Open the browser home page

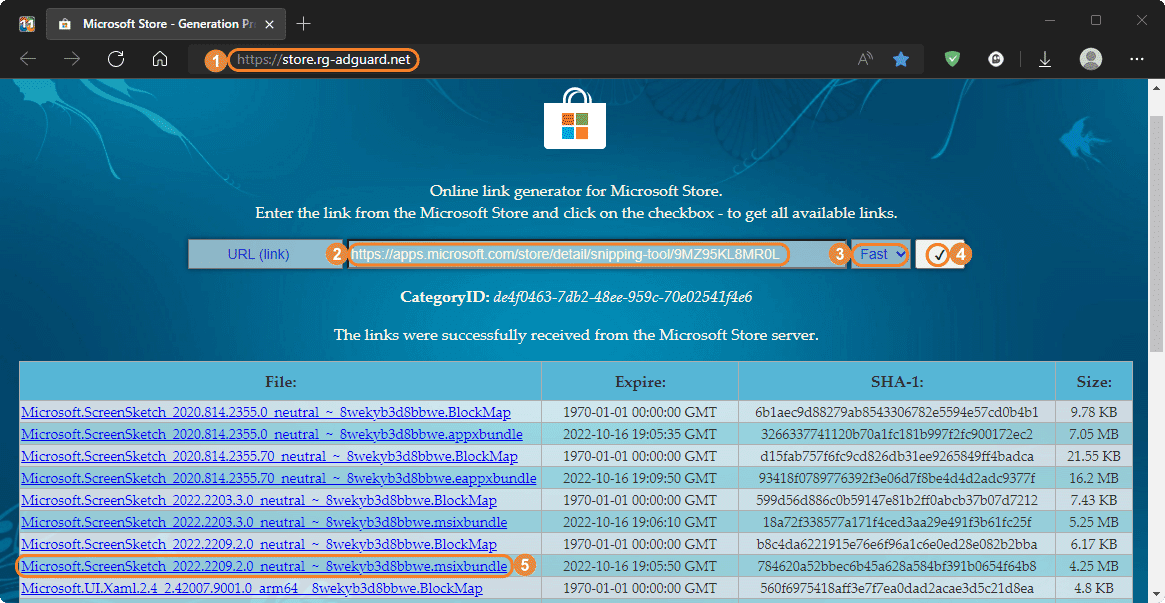point(160,59)
